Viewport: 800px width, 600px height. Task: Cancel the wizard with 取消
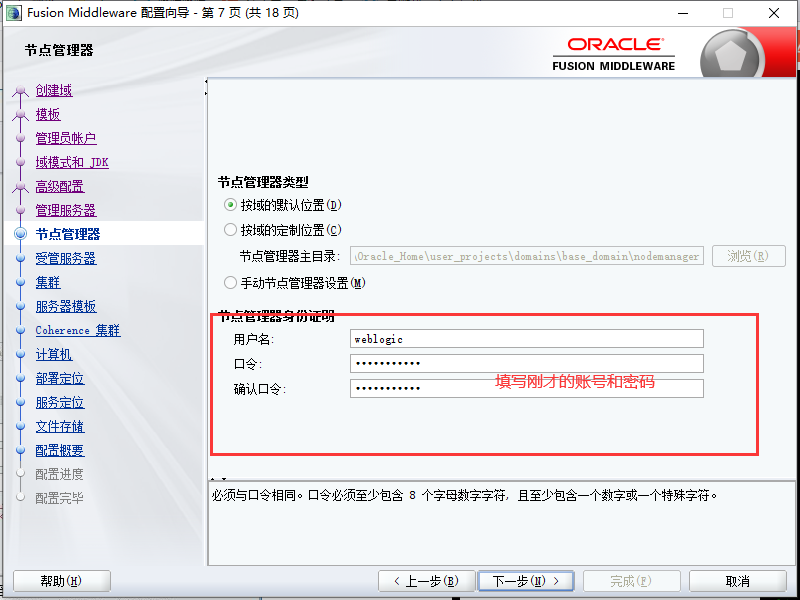(x=737, y=581)
